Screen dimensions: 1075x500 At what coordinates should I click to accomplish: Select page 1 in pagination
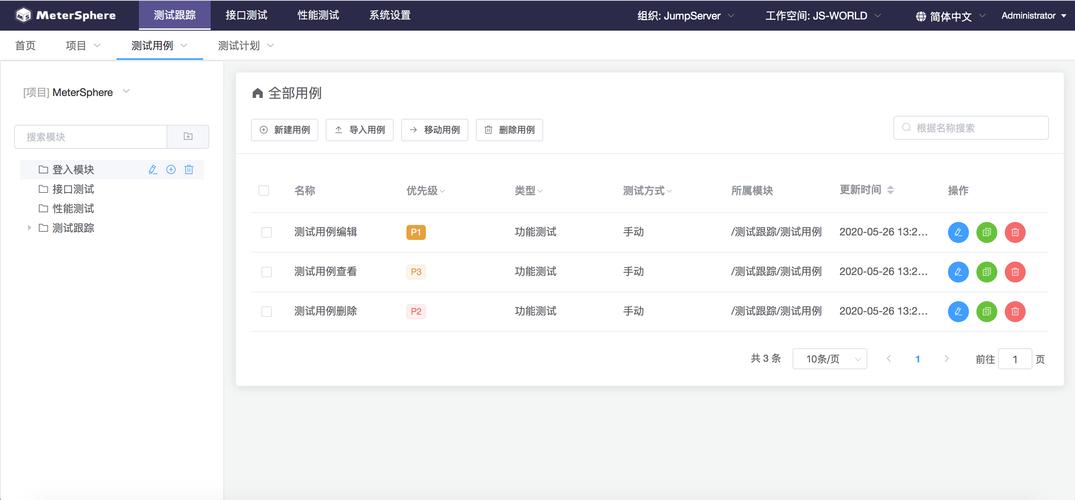click(x=917, y=359)
